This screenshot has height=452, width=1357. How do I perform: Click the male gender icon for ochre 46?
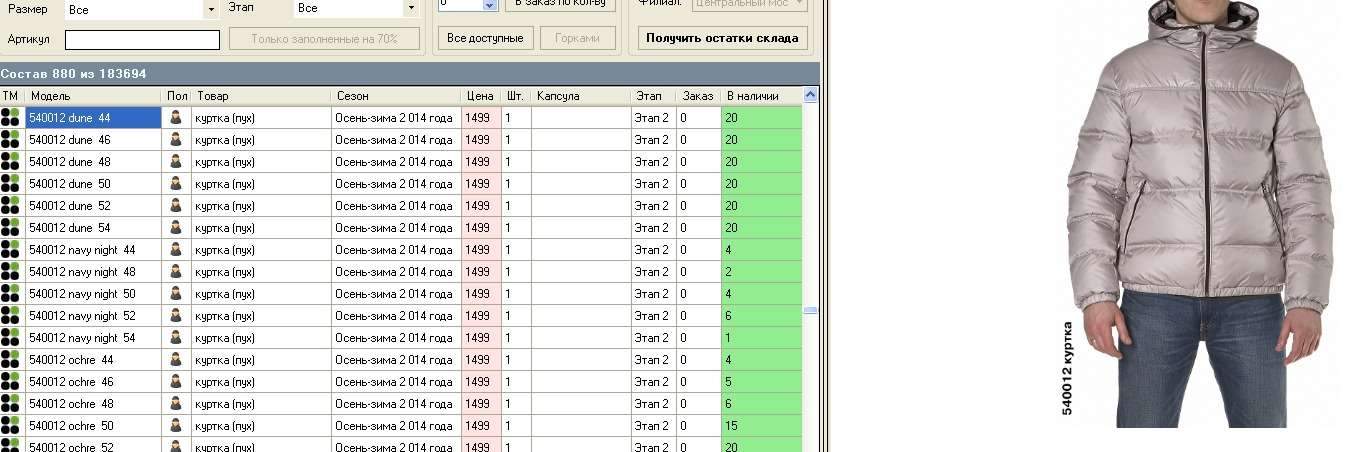coord(176,382)
